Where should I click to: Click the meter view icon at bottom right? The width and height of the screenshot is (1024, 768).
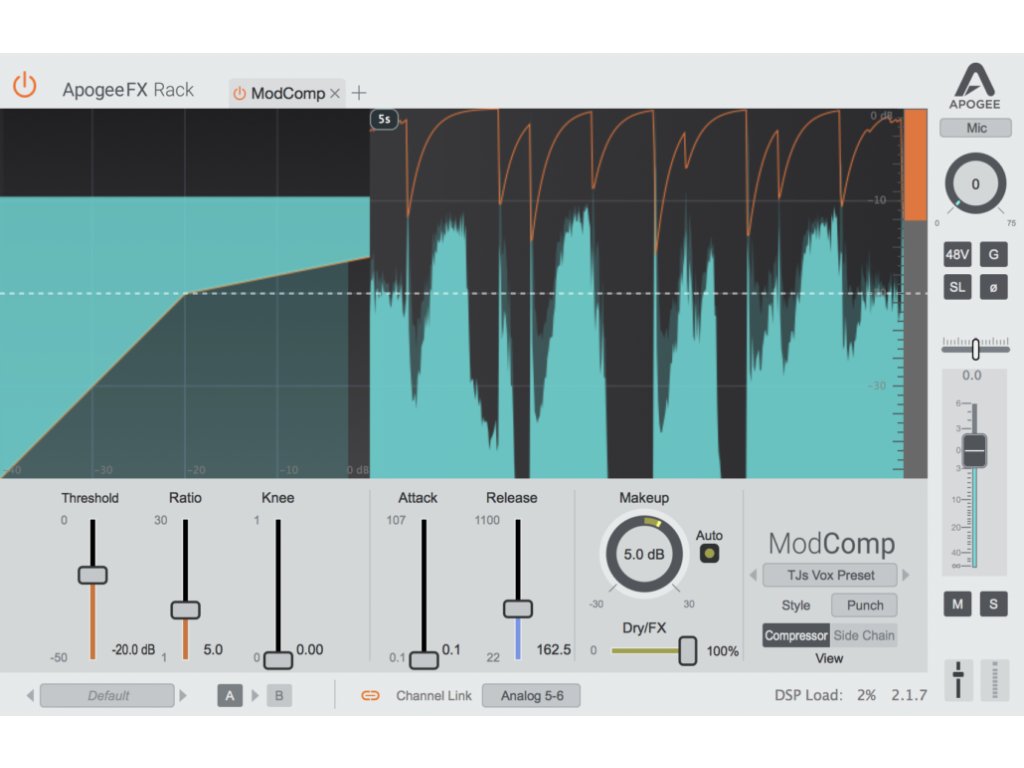(995, 679)
